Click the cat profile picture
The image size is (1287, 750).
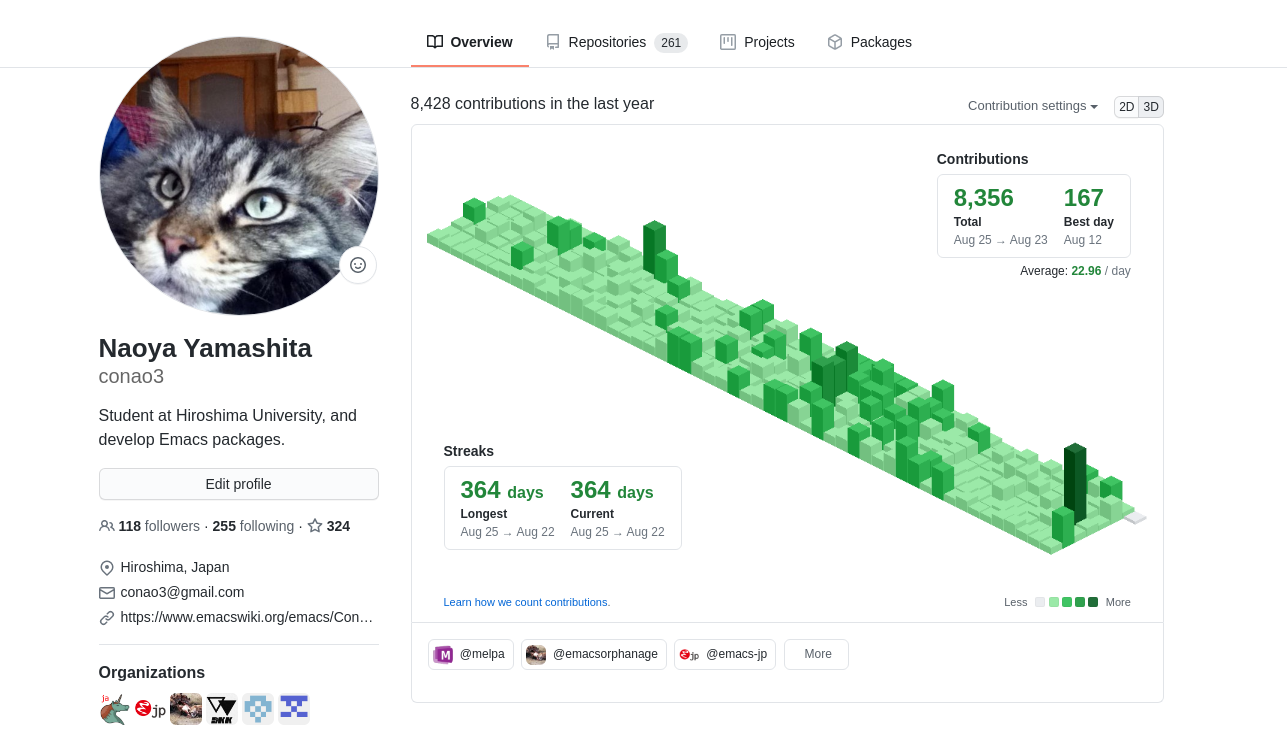pos(238,176)
